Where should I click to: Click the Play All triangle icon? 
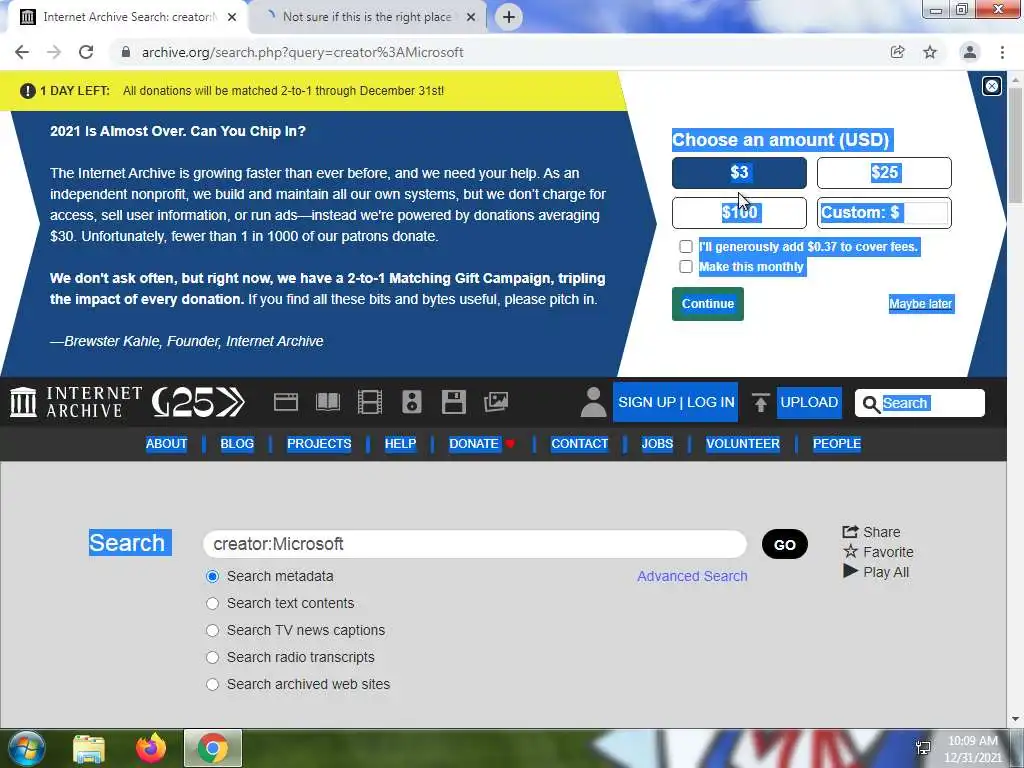[x=850, y=571]
